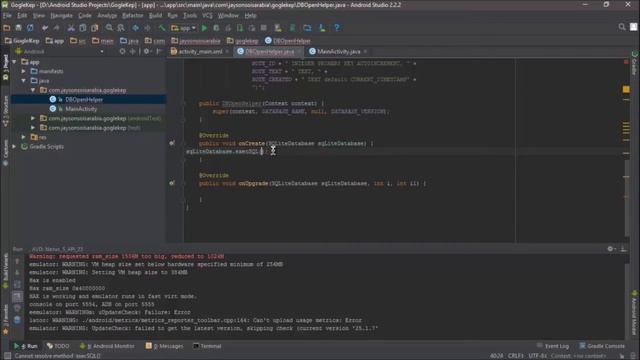
Task: Toggle the Structure tool window side tab
Action: [x=5, y=110]
